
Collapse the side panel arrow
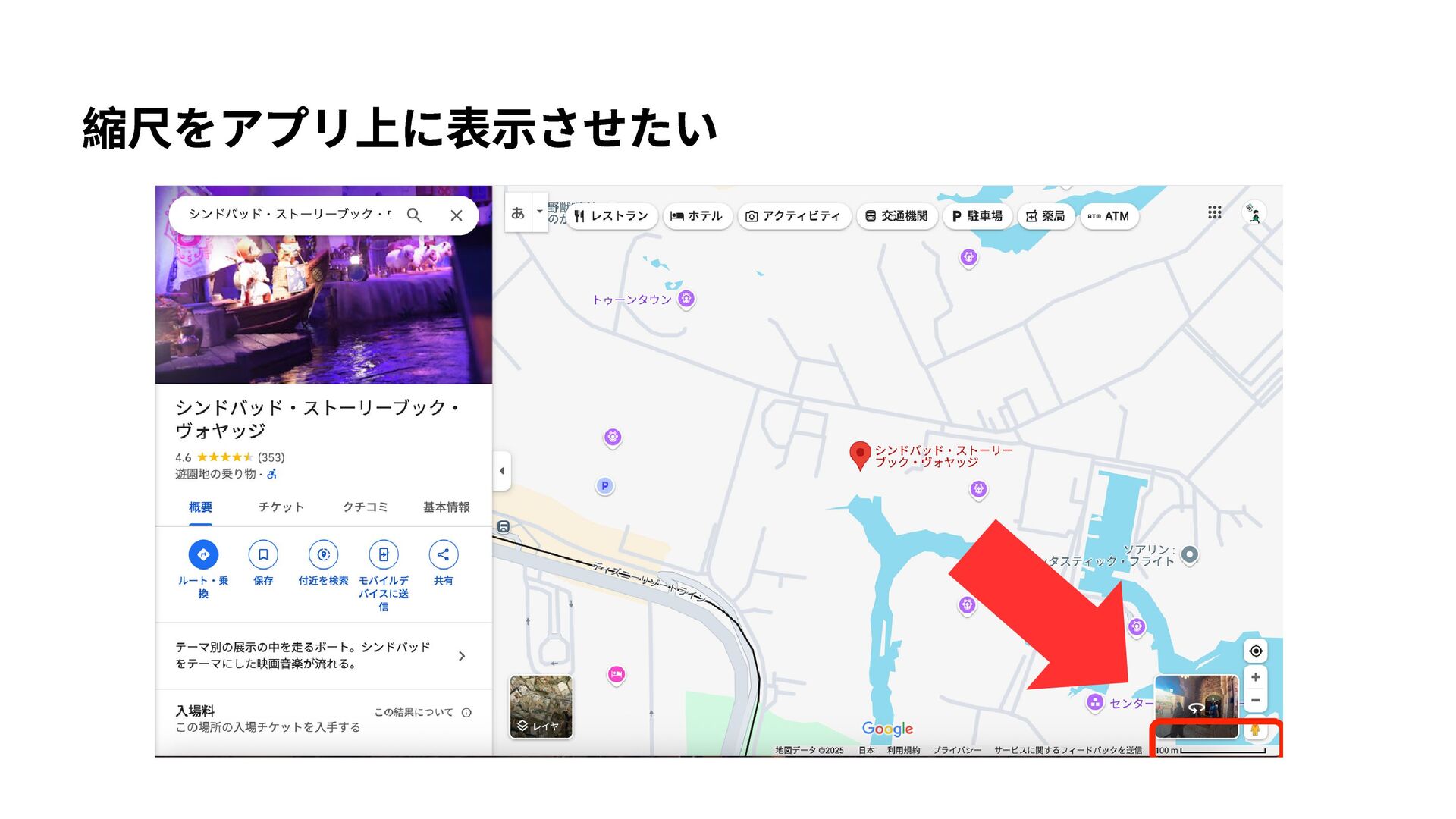click(501, 471)
